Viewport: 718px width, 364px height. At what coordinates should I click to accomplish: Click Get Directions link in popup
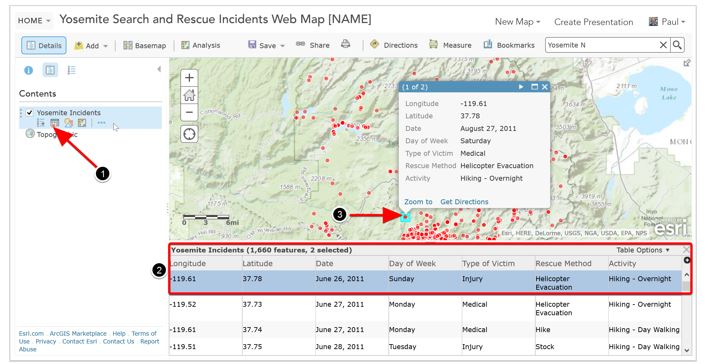point(464,202)
